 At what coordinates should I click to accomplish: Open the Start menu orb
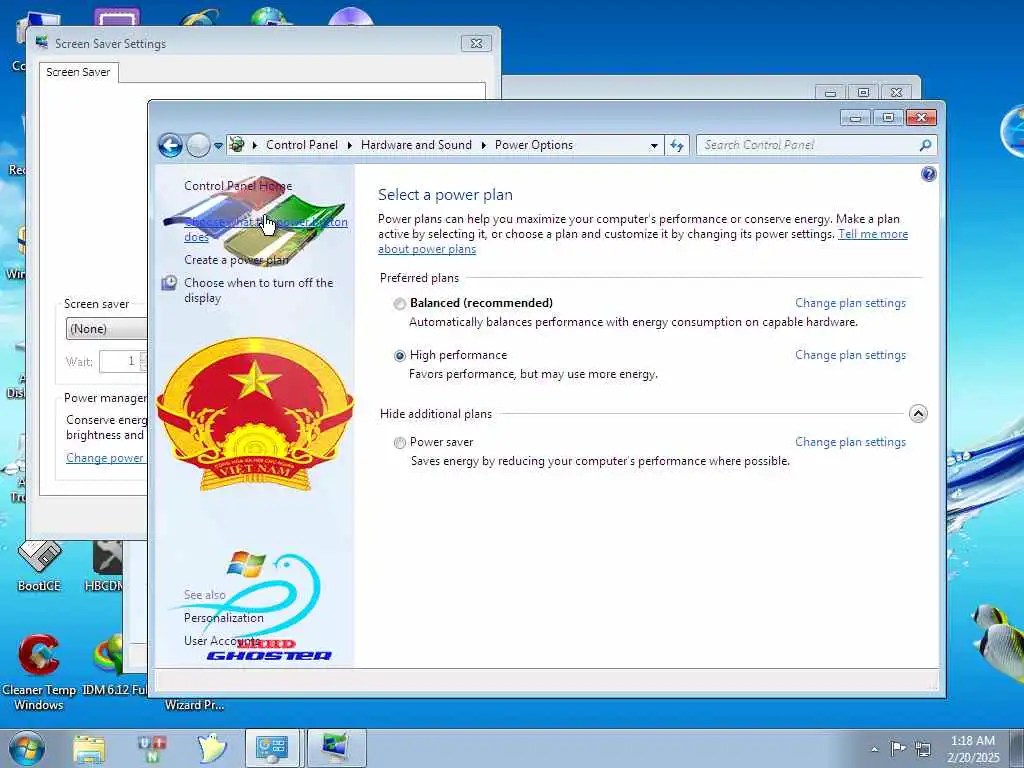(27, 748)
